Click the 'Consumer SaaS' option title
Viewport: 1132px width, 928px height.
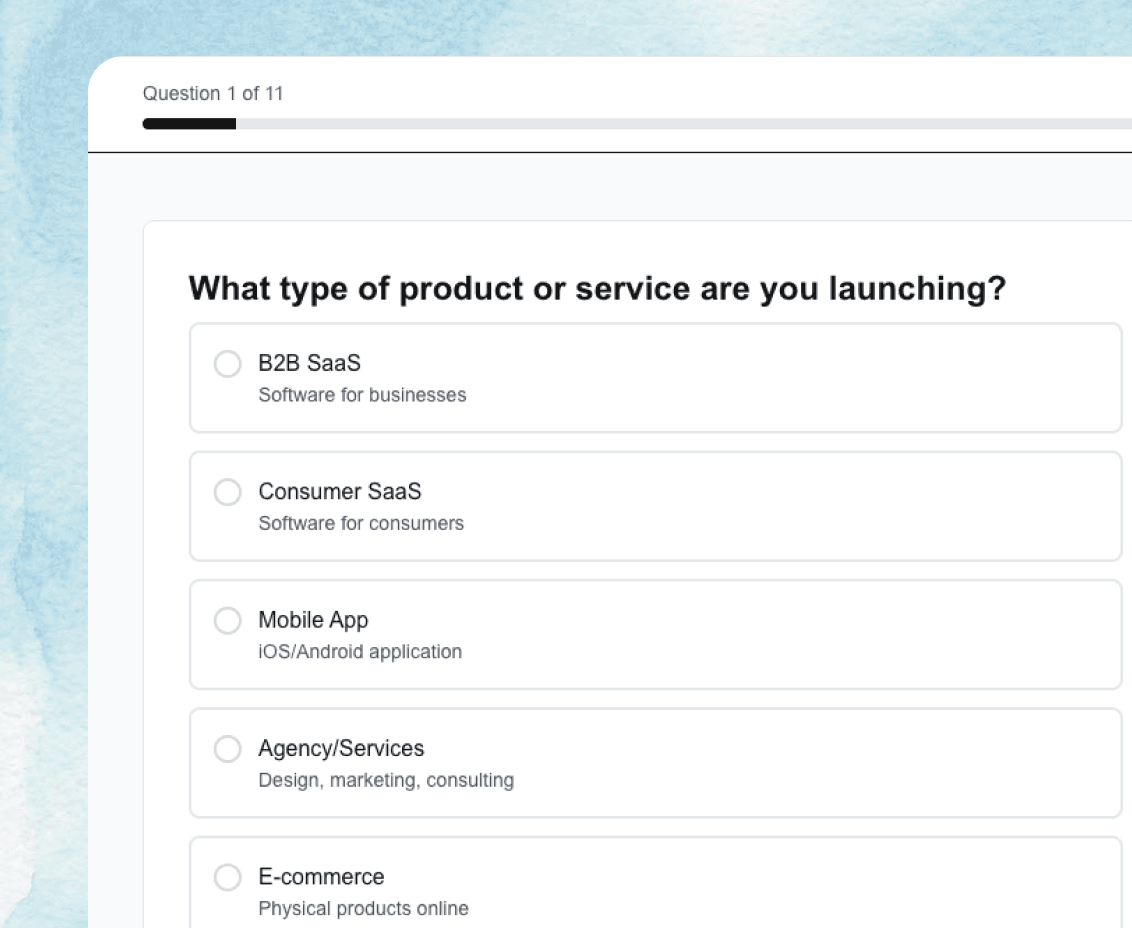340,491
